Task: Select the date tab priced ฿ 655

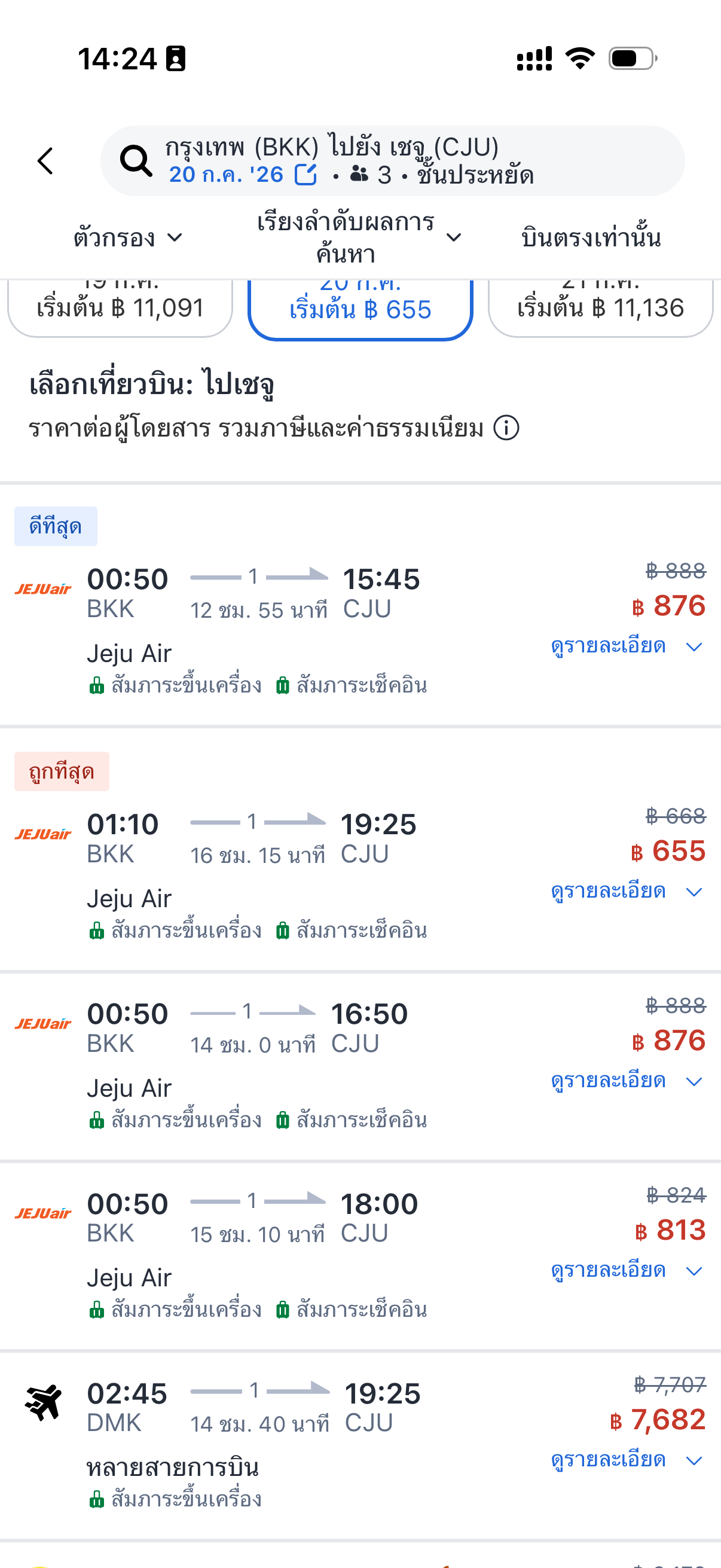Action: point(360,308)
